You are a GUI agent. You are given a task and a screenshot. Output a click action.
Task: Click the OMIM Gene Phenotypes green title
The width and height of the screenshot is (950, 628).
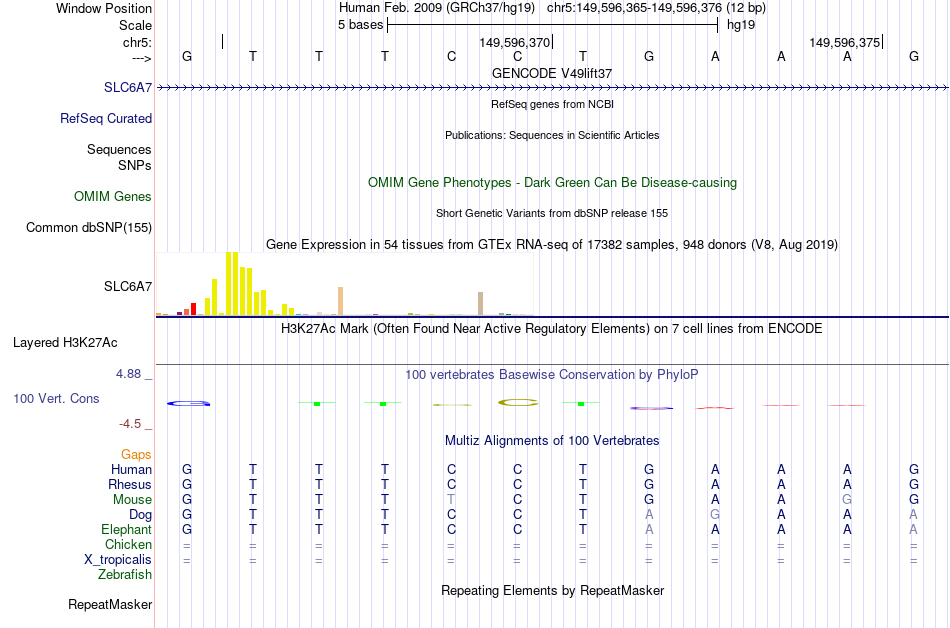(x=553, y=182)
